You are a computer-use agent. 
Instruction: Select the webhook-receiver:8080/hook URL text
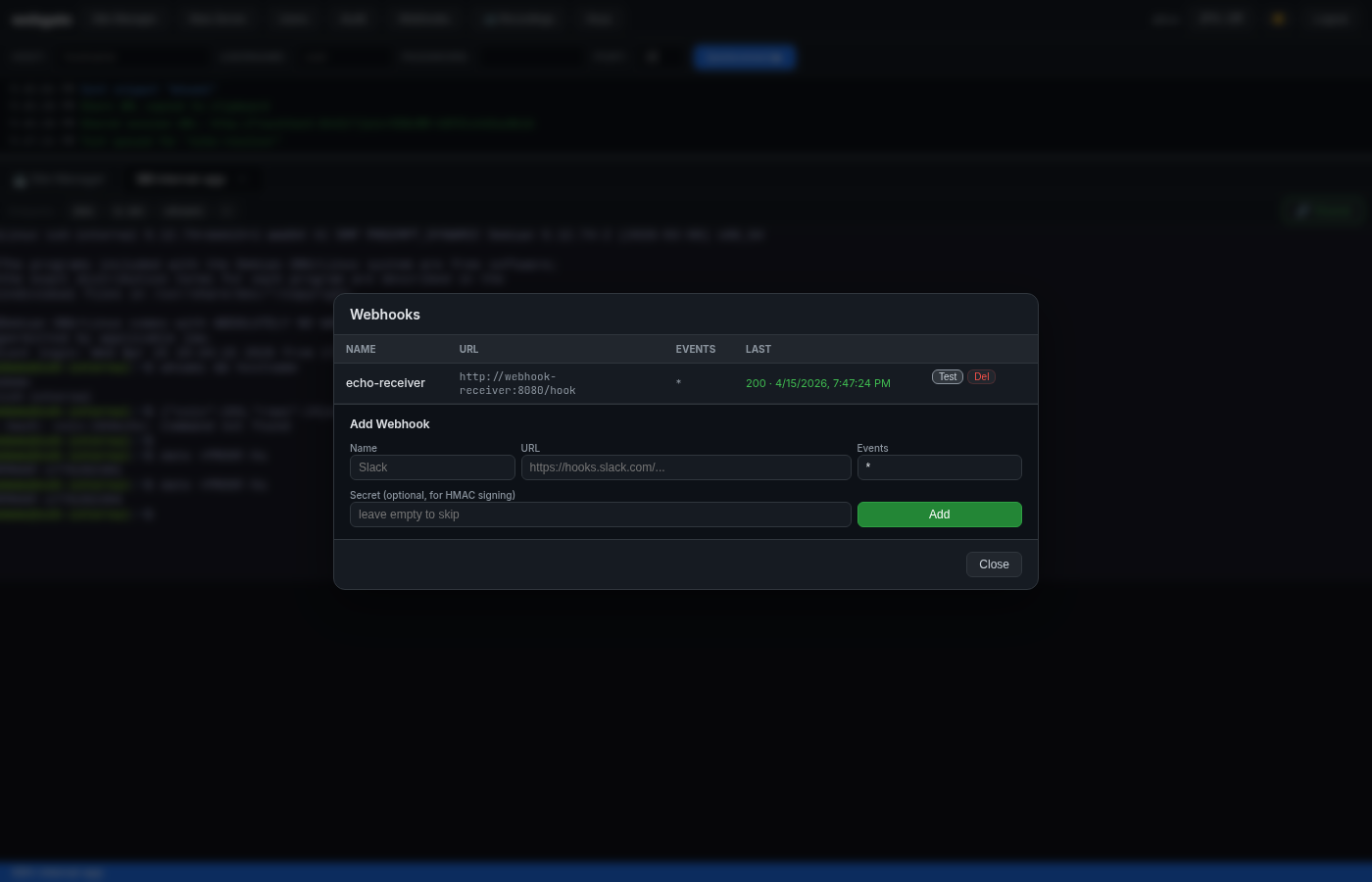(x=517, y=383)
